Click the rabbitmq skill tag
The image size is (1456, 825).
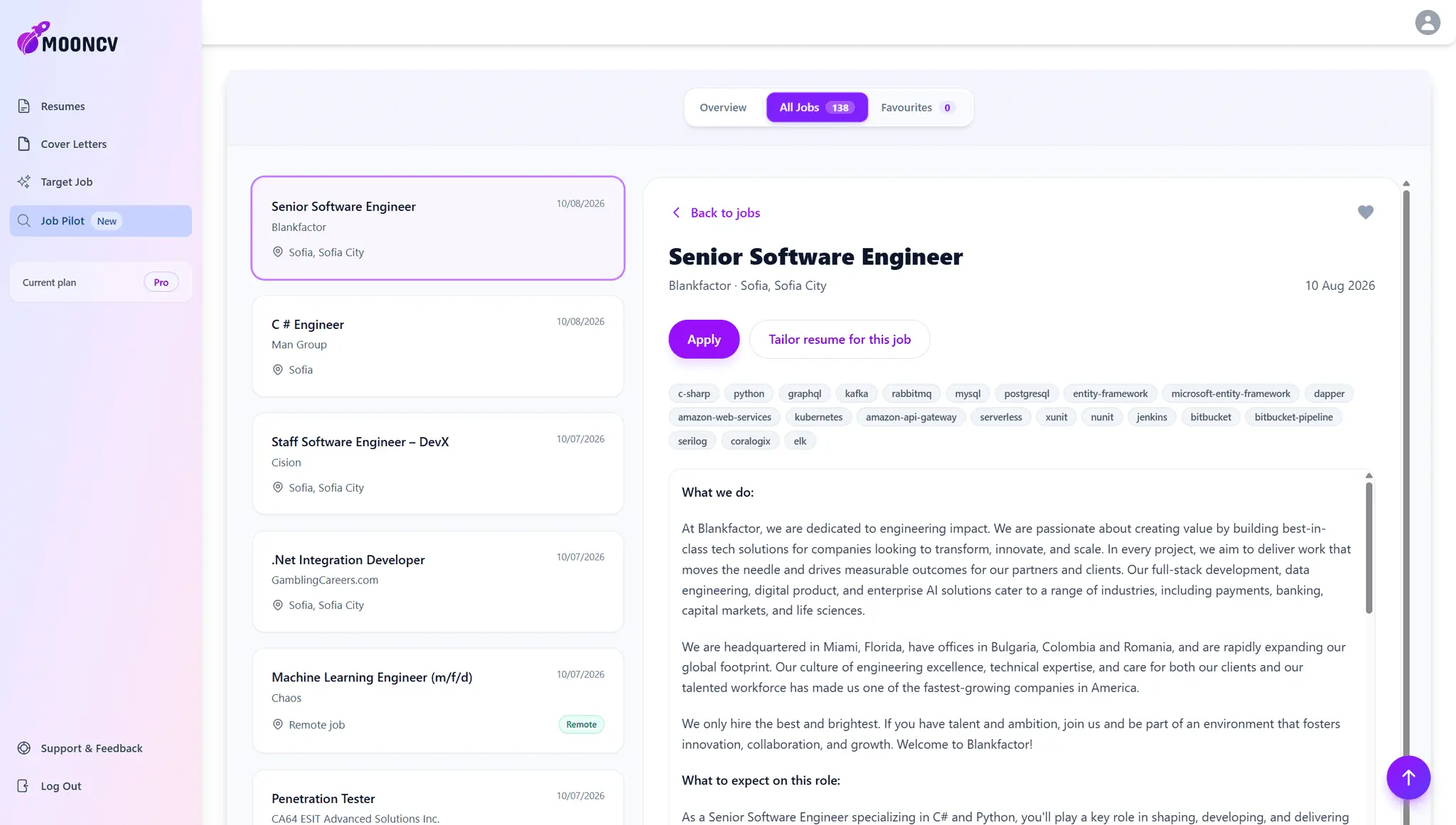pos(911,393)
